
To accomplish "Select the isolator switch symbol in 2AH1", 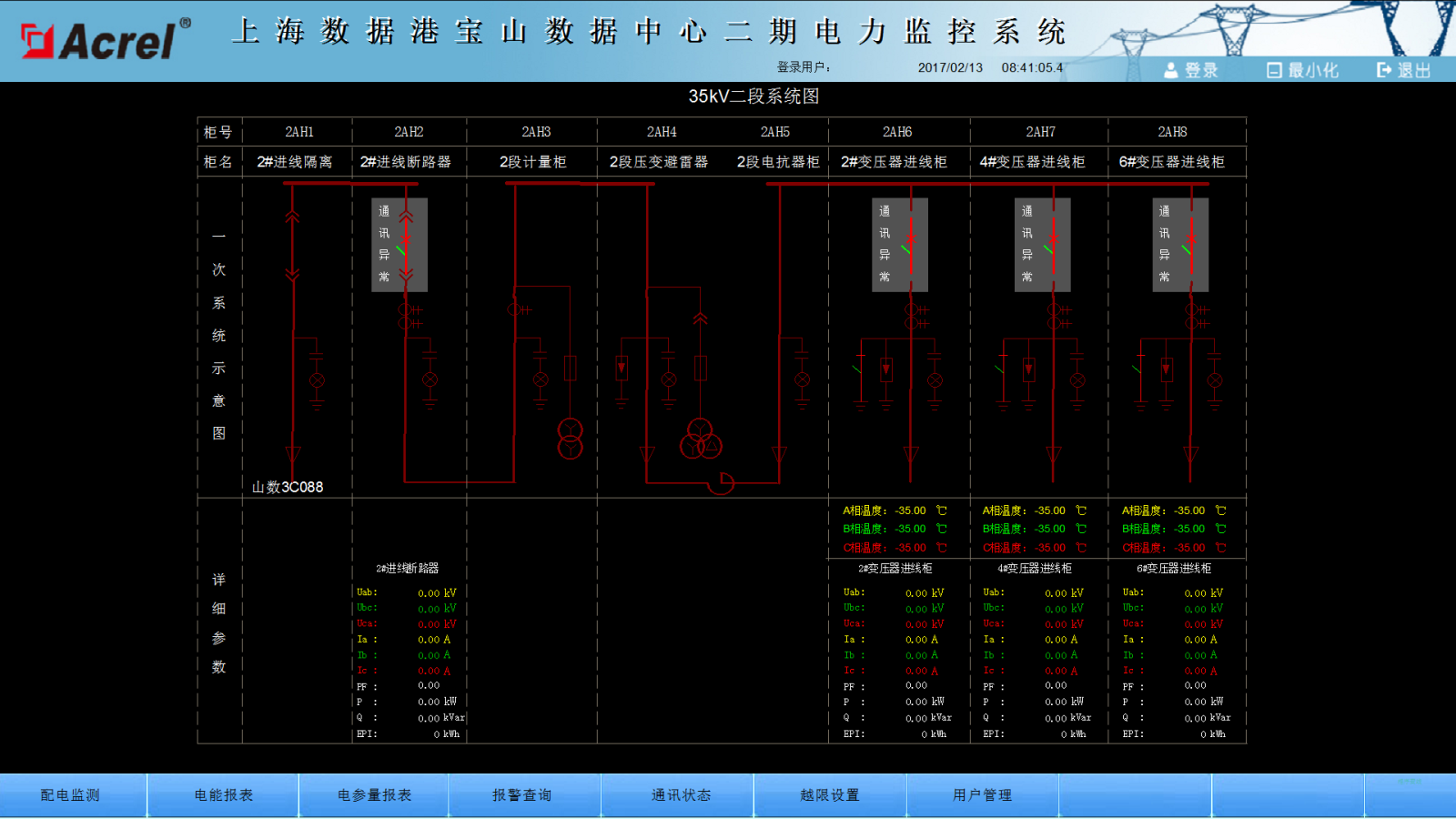I will click(x=292, y=245).
